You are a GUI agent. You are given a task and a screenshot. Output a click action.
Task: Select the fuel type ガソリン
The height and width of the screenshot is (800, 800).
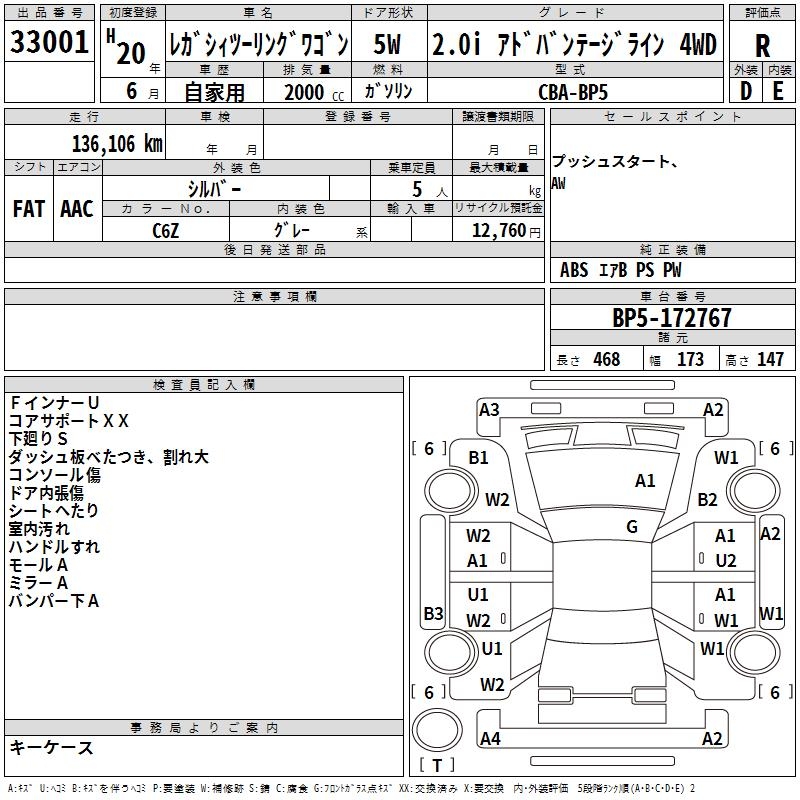pyautogui.click(x=388, y=91)
